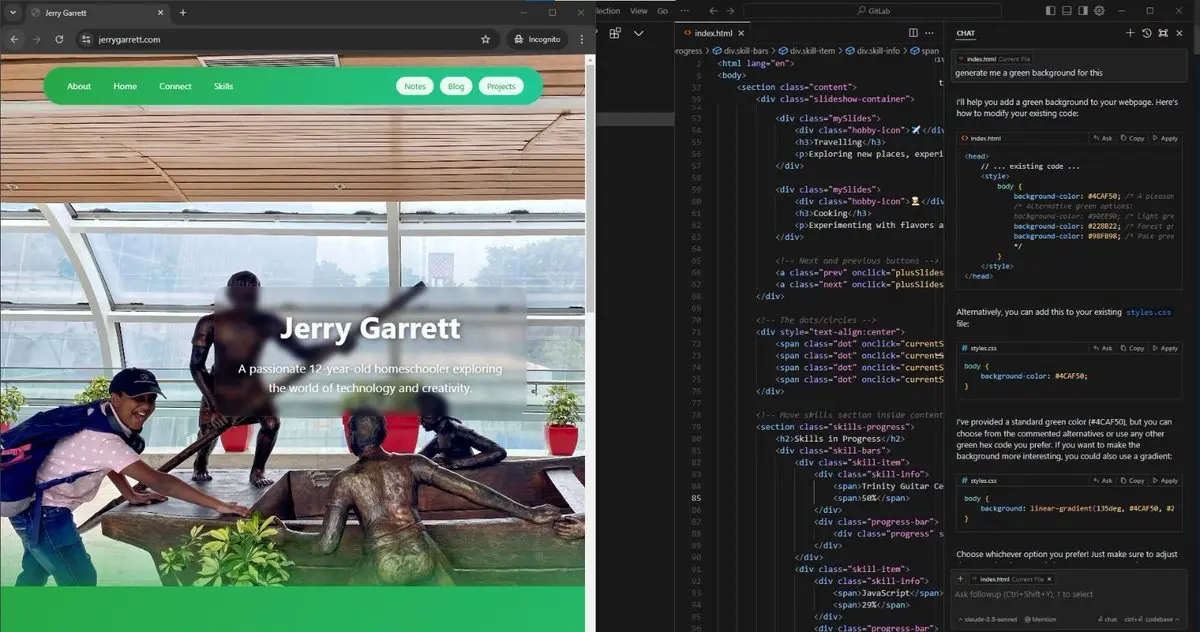The image size is (1200, 632).
Task: Toggle the secondary side bar layout
Action: point(1083,11)
